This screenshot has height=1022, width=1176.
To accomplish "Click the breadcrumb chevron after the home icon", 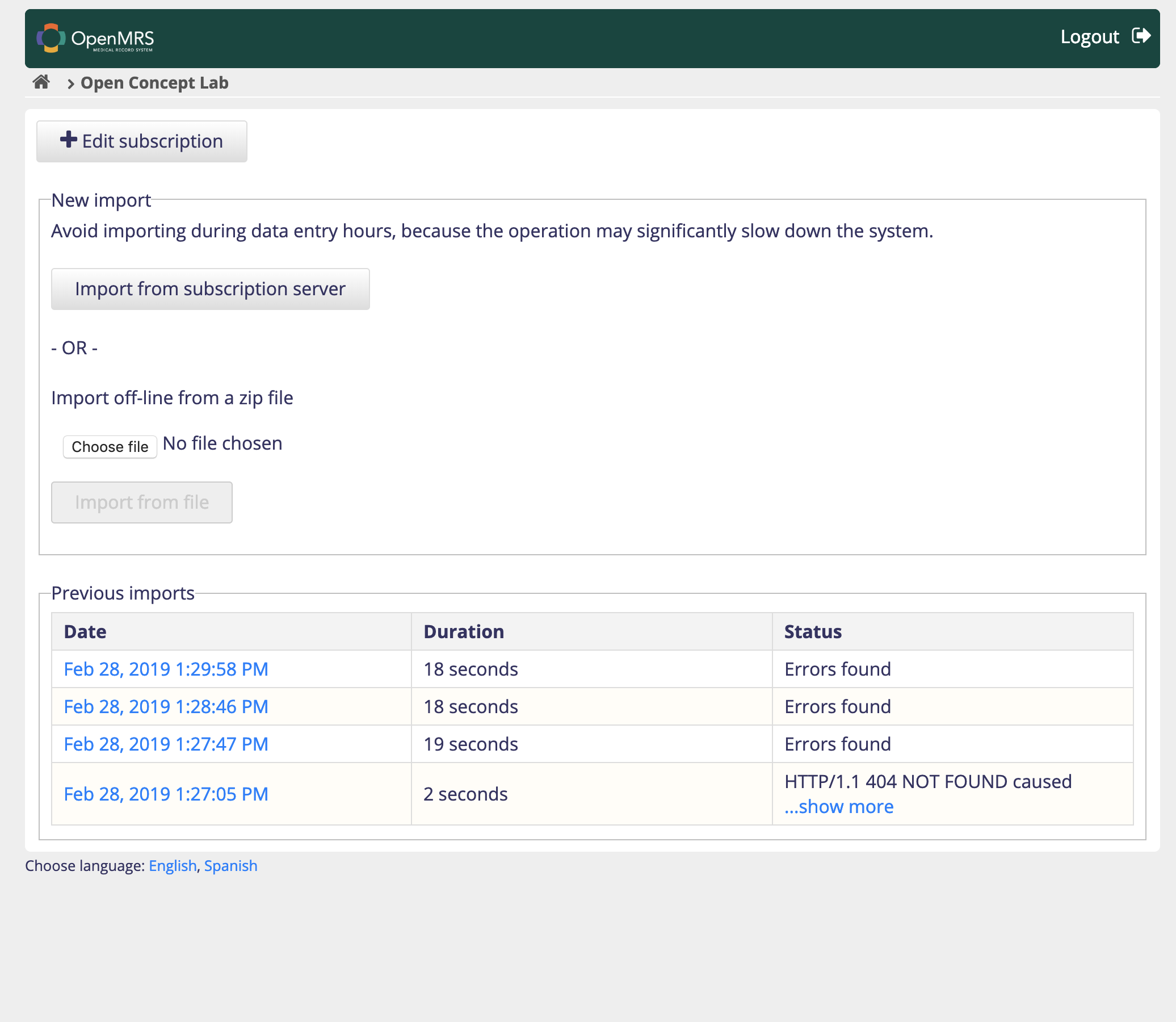I will click(x=70, y=84).
